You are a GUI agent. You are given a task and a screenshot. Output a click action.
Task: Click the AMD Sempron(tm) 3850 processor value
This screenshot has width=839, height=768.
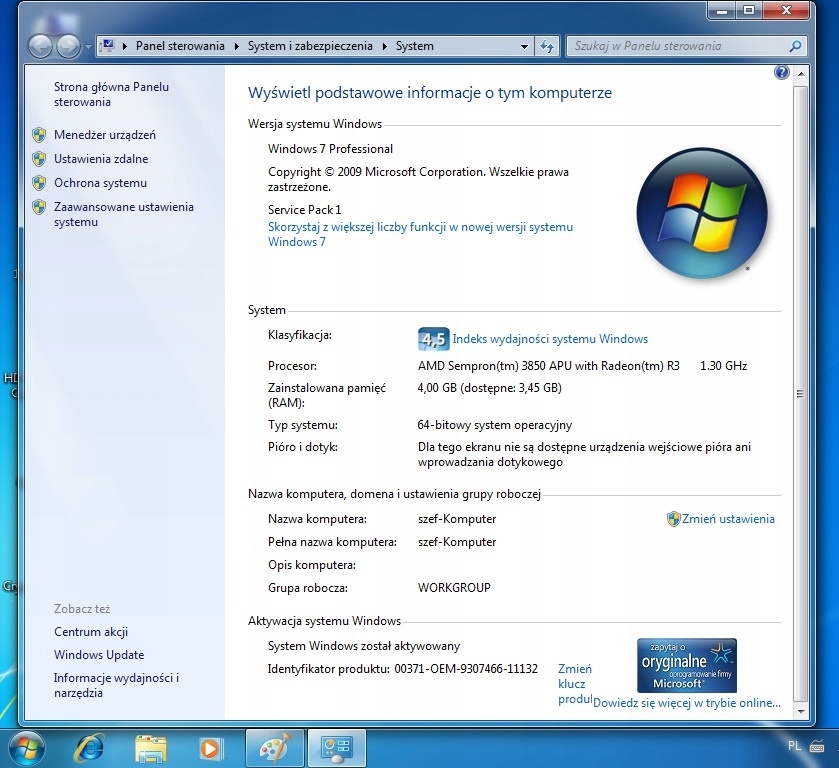(x=548, y=366)
